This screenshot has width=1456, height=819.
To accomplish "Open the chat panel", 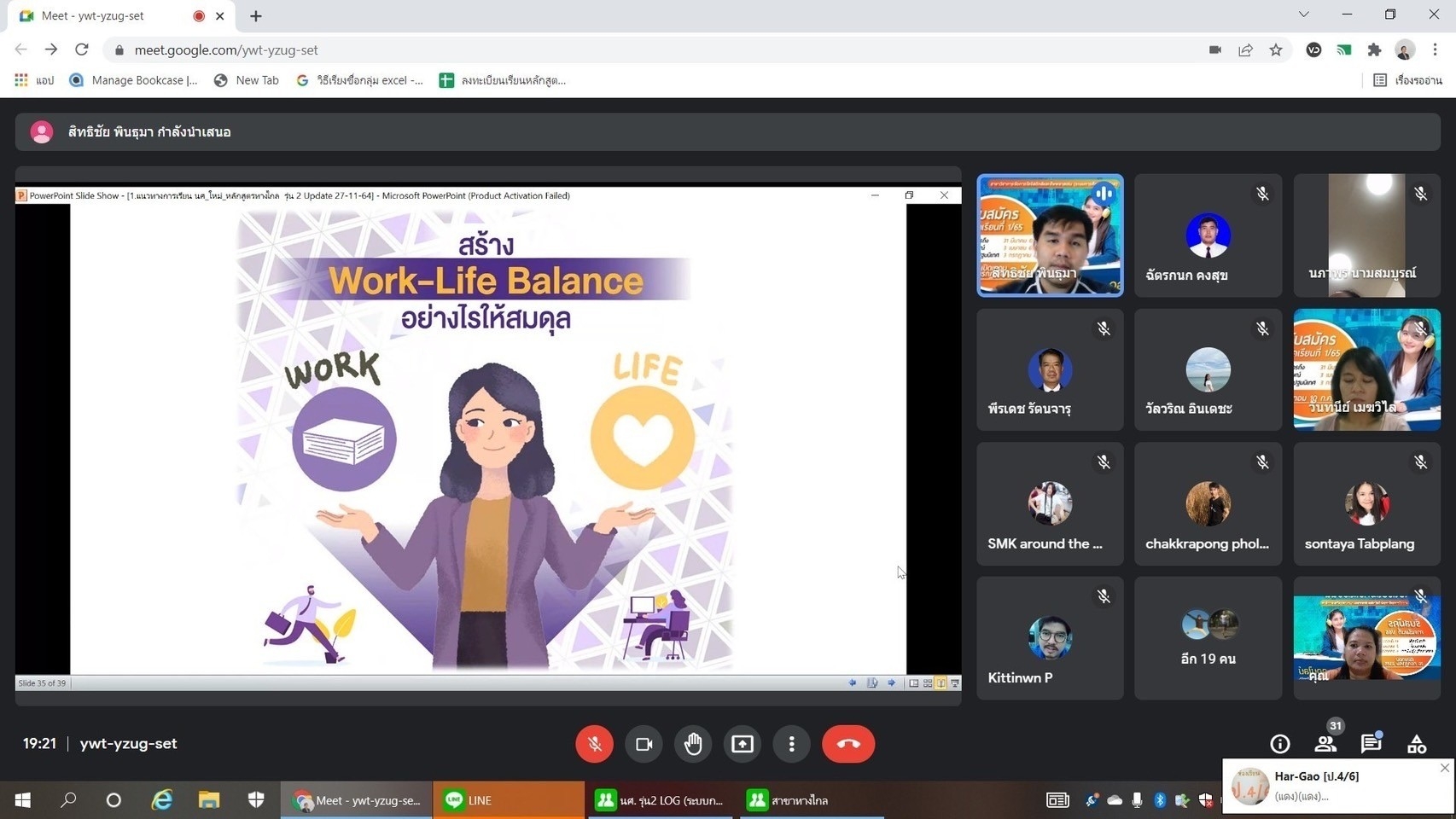I will (1371, 744).
